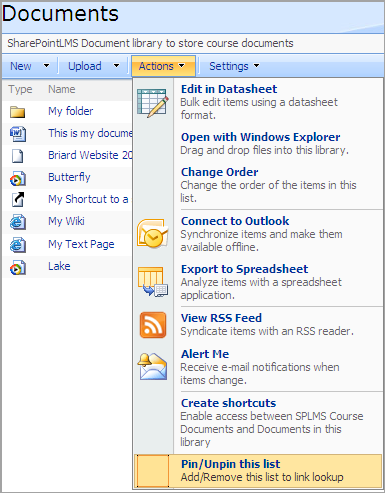386x494 pixels.
Task: Open the This is my document link
Action: pyautogui.click(x=90, y=133)
